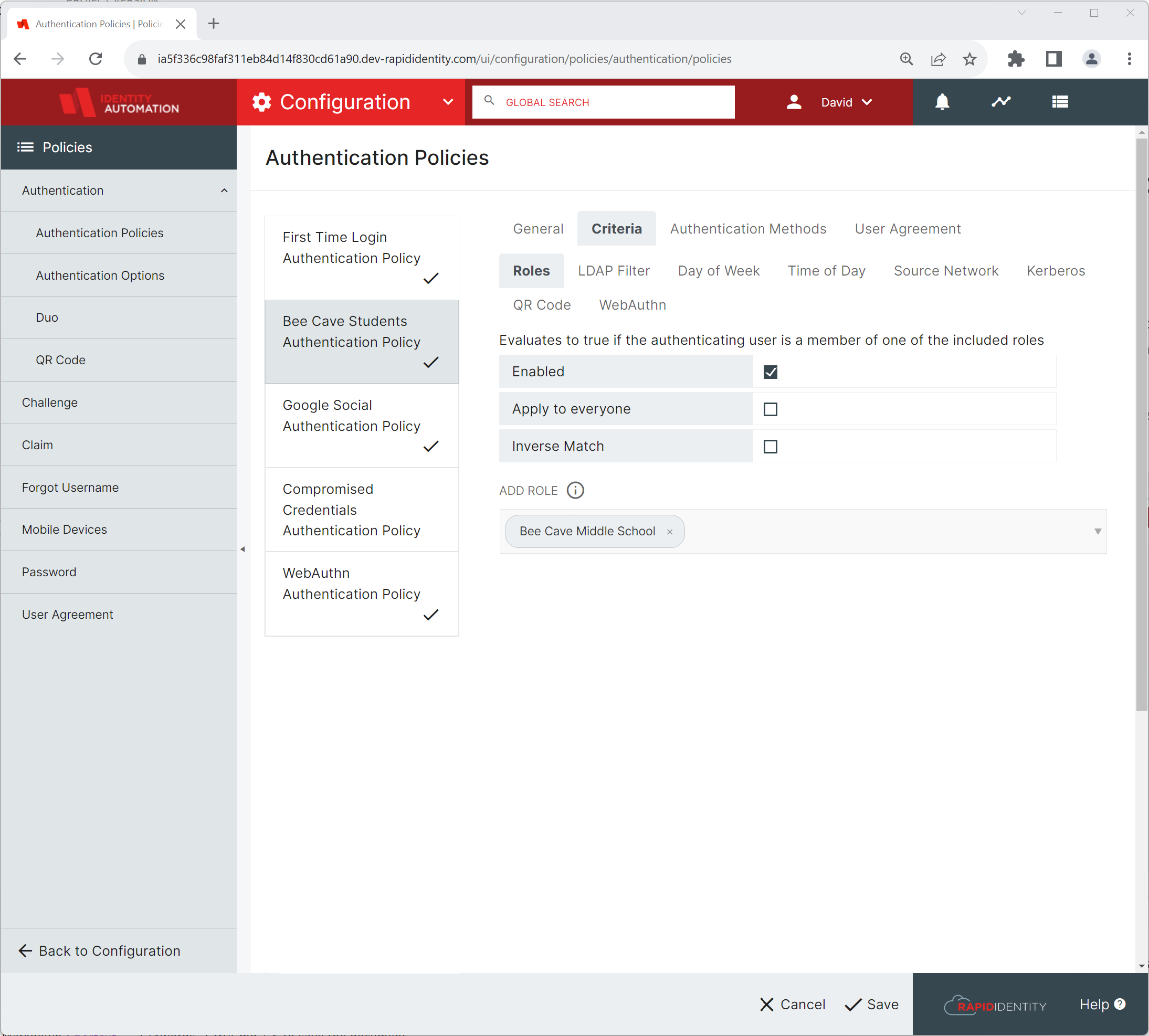Viewport: 1149px width, 1036px height.
Task: Switch to the Source Network tab
Action: pos(946,271)
